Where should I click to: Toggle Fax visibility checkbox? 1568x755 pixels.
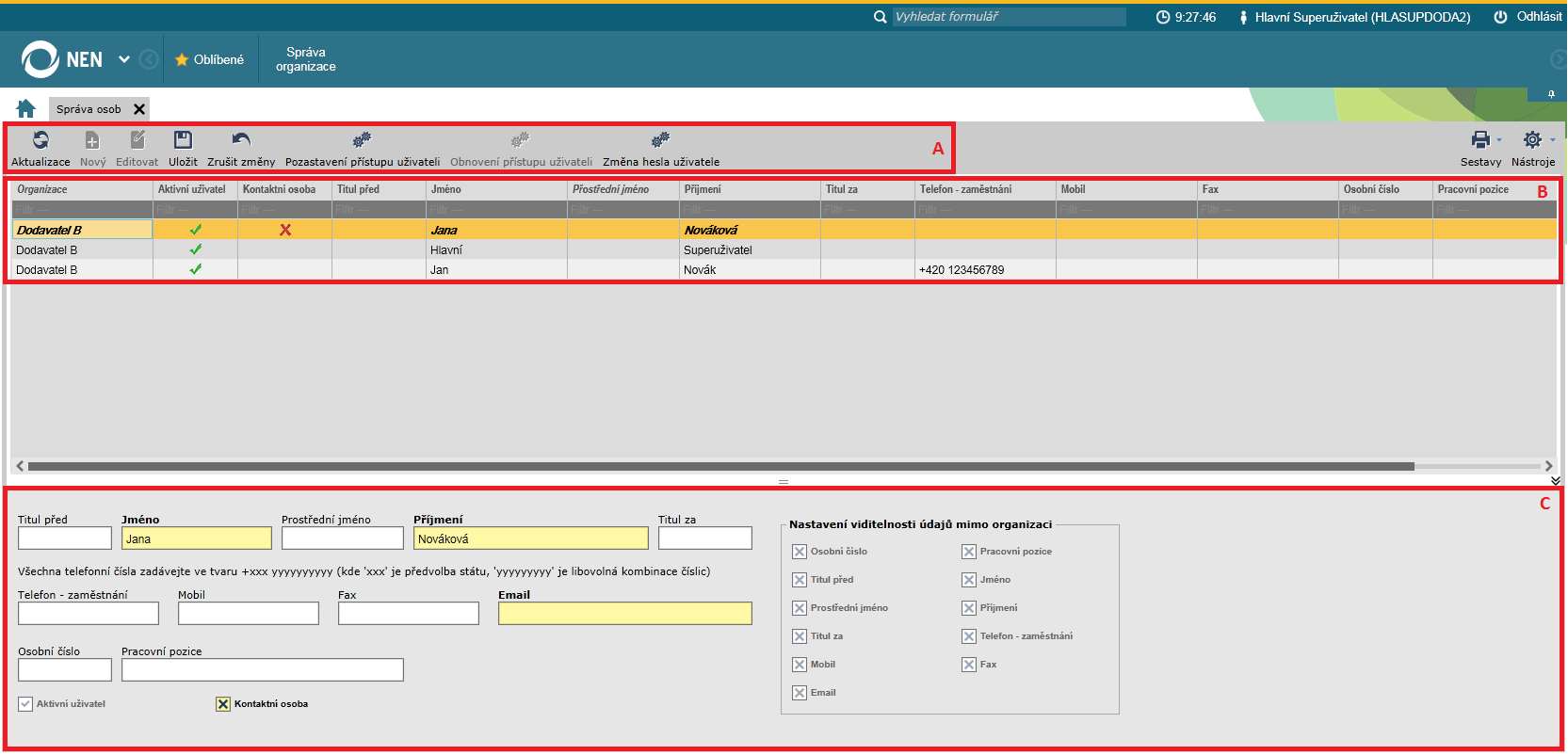pos(969,665)
